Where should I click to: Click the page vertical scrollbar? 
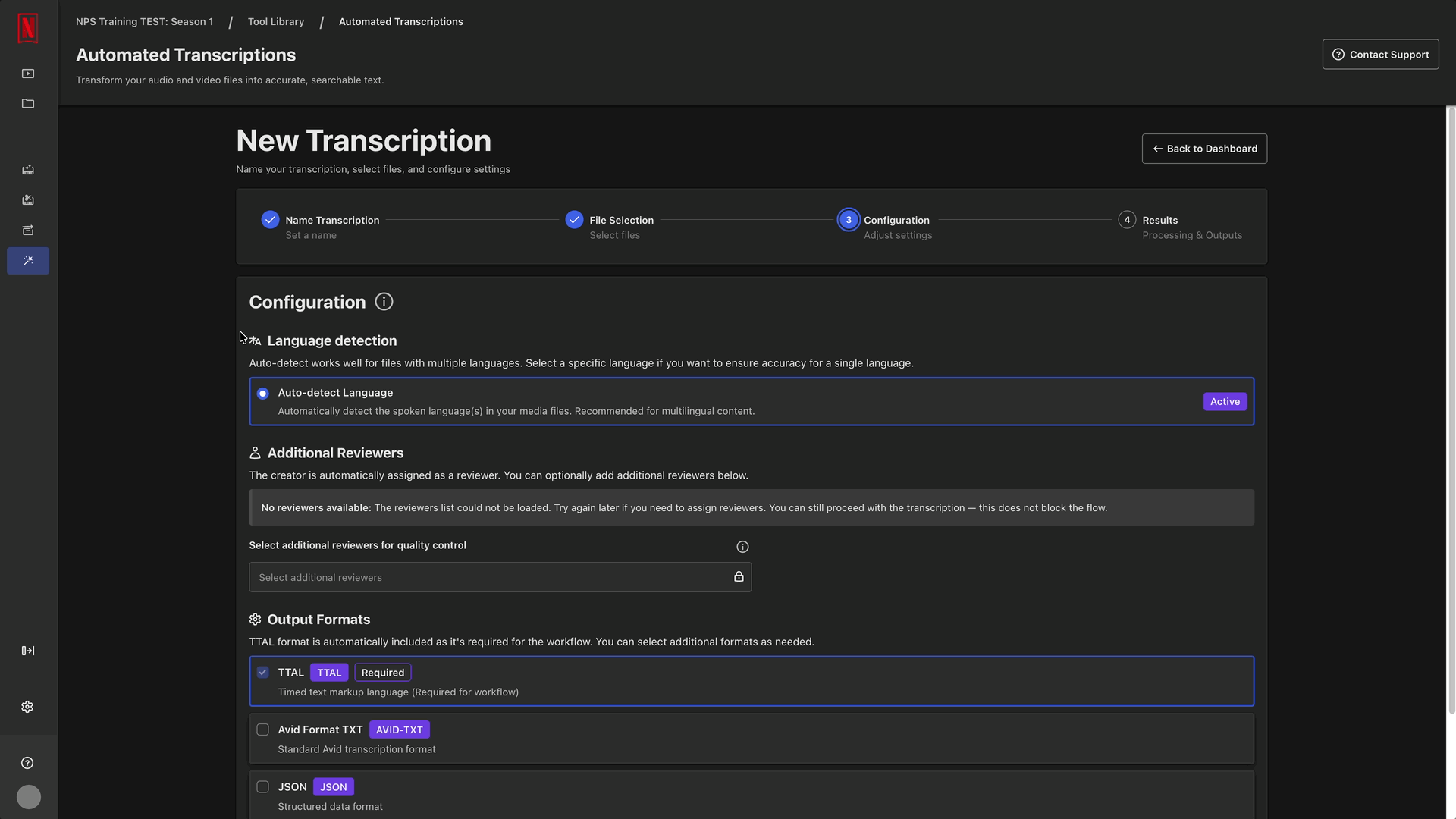click(1451, 409)
